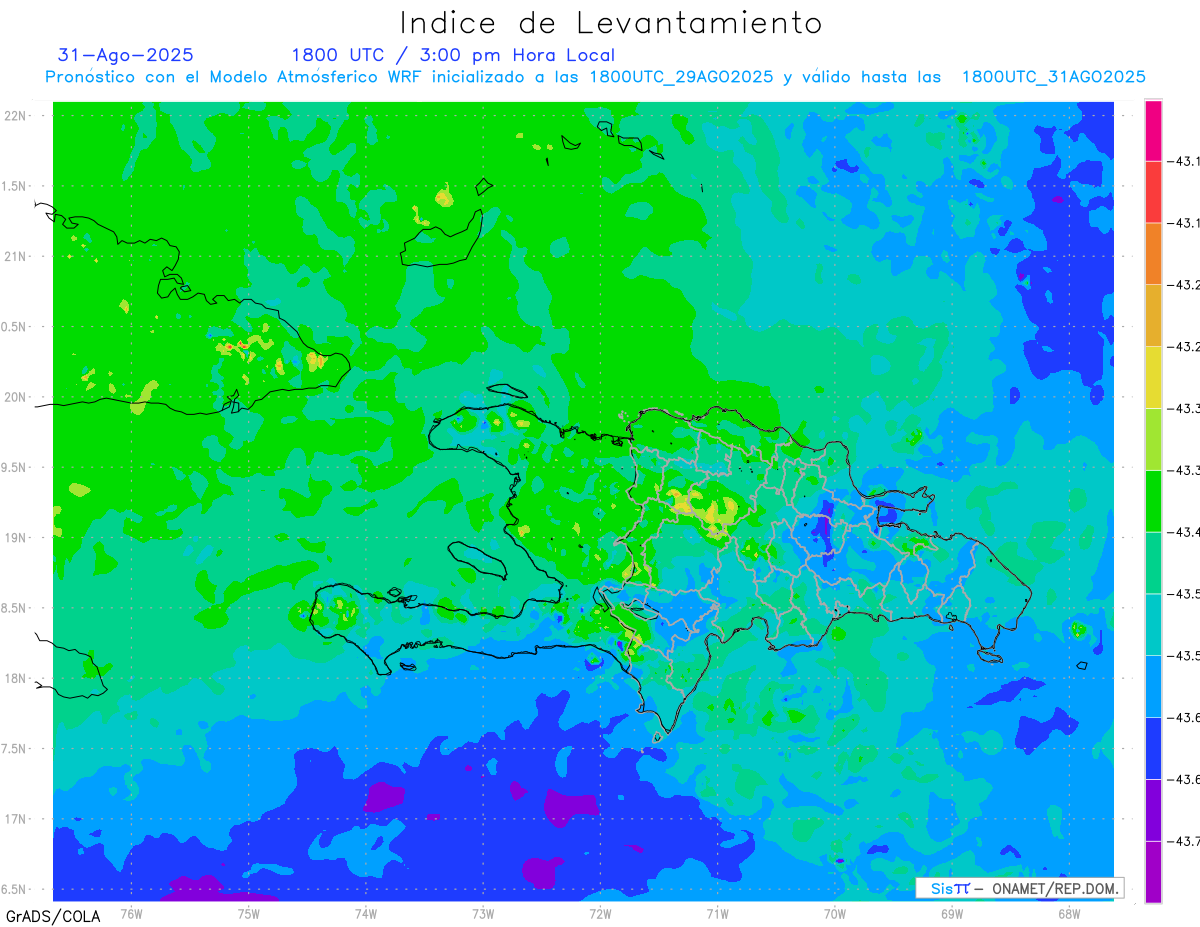
Task: Click the title 'Indice de Levantamiento'
Action: pyautogui.click(x=611, y=23)
